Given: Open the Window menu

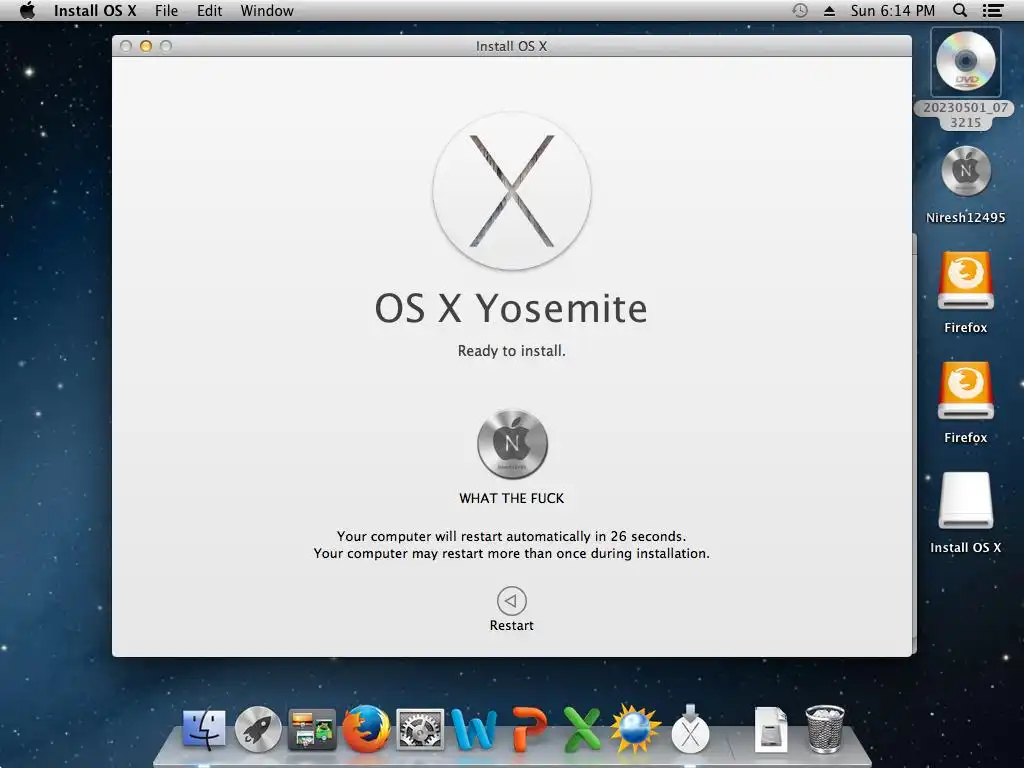Looking at the screenshot, I should [x=266, y=10].
